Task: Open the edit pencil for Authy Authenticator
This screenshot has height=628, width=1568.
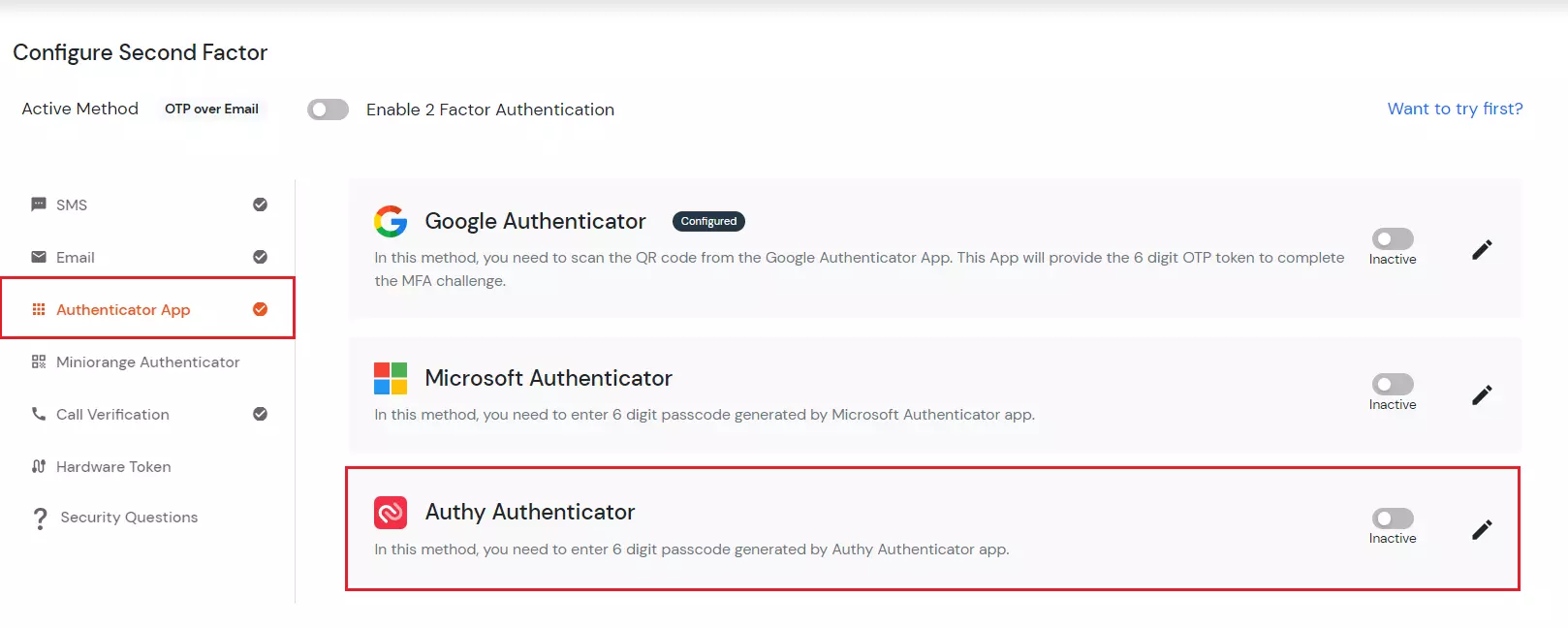Action: click(1482, 529)
